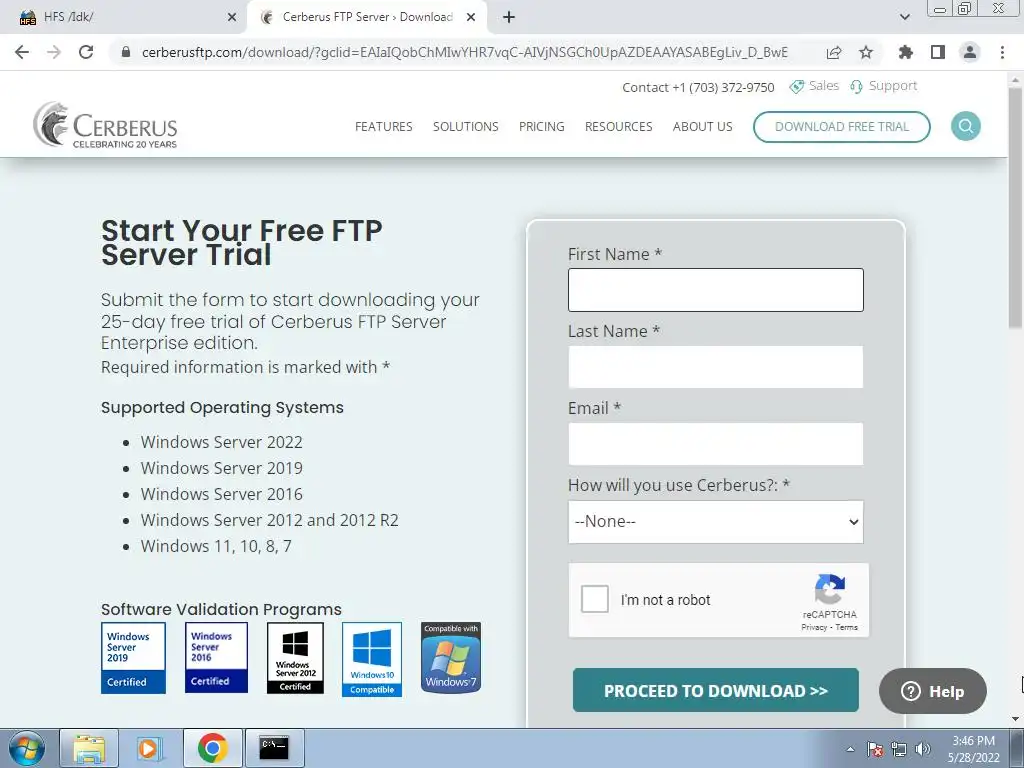The height and width of the screenshot is (768, 1024).
Task: Open the RESOURCES menu
Action: (x=618, y=127)
